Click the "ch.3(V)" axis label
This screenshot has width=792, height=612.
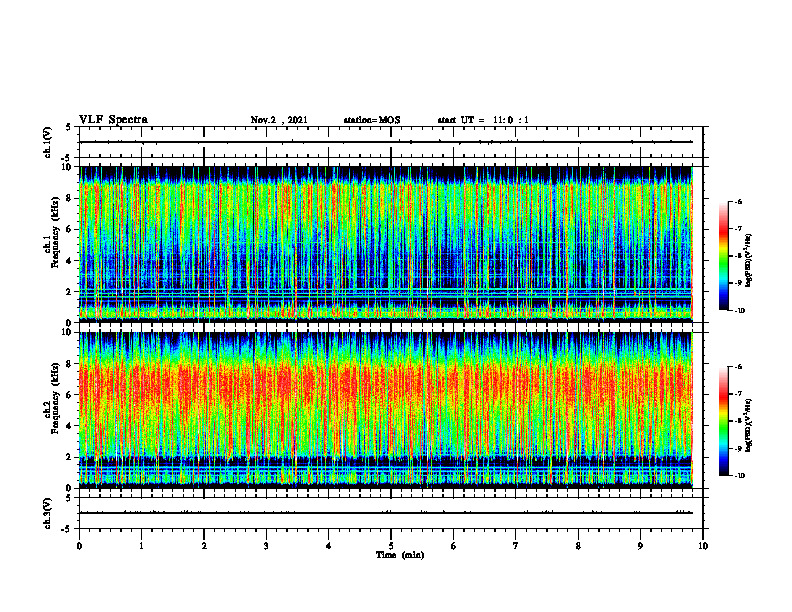47,513
